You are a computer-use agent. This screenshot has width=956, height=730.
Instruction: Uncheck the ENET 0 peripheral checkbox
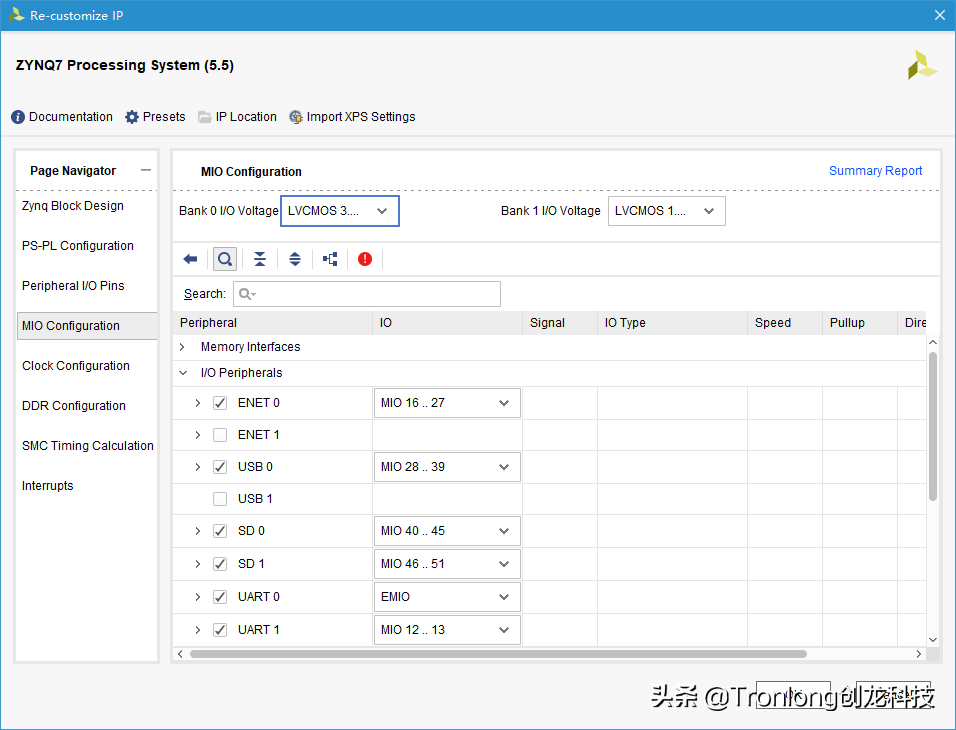[219, 403]
